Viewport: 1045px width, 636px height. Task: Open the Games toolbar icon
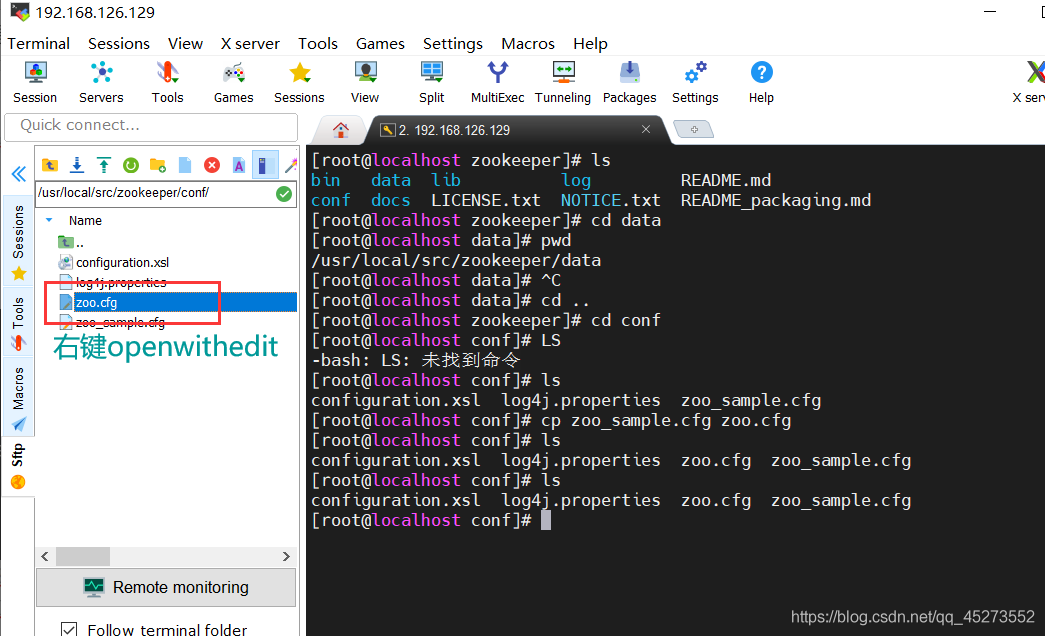(233, 82)
